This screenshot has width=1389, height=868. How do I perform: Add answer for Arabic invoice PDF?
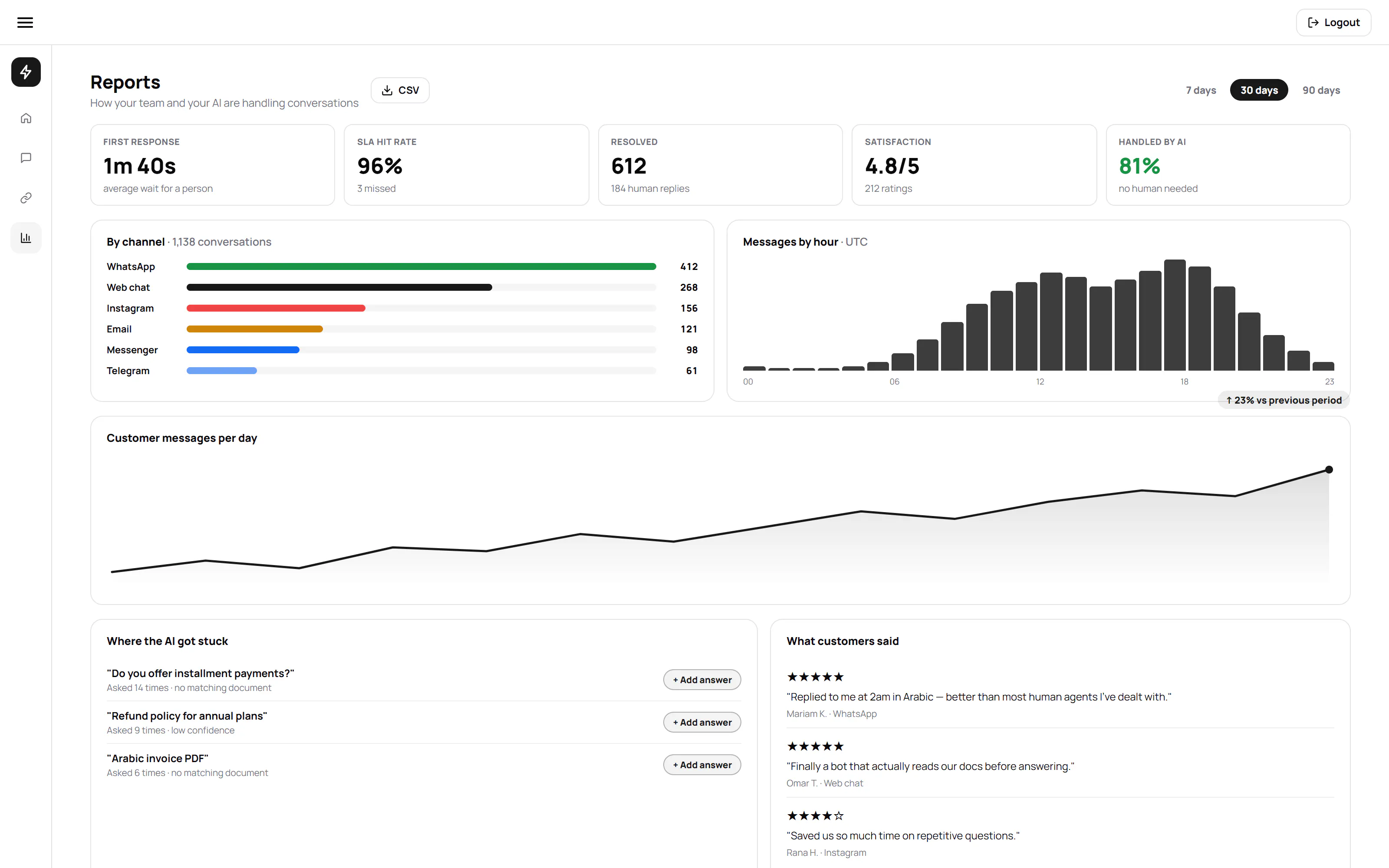(x=702, y=765)
